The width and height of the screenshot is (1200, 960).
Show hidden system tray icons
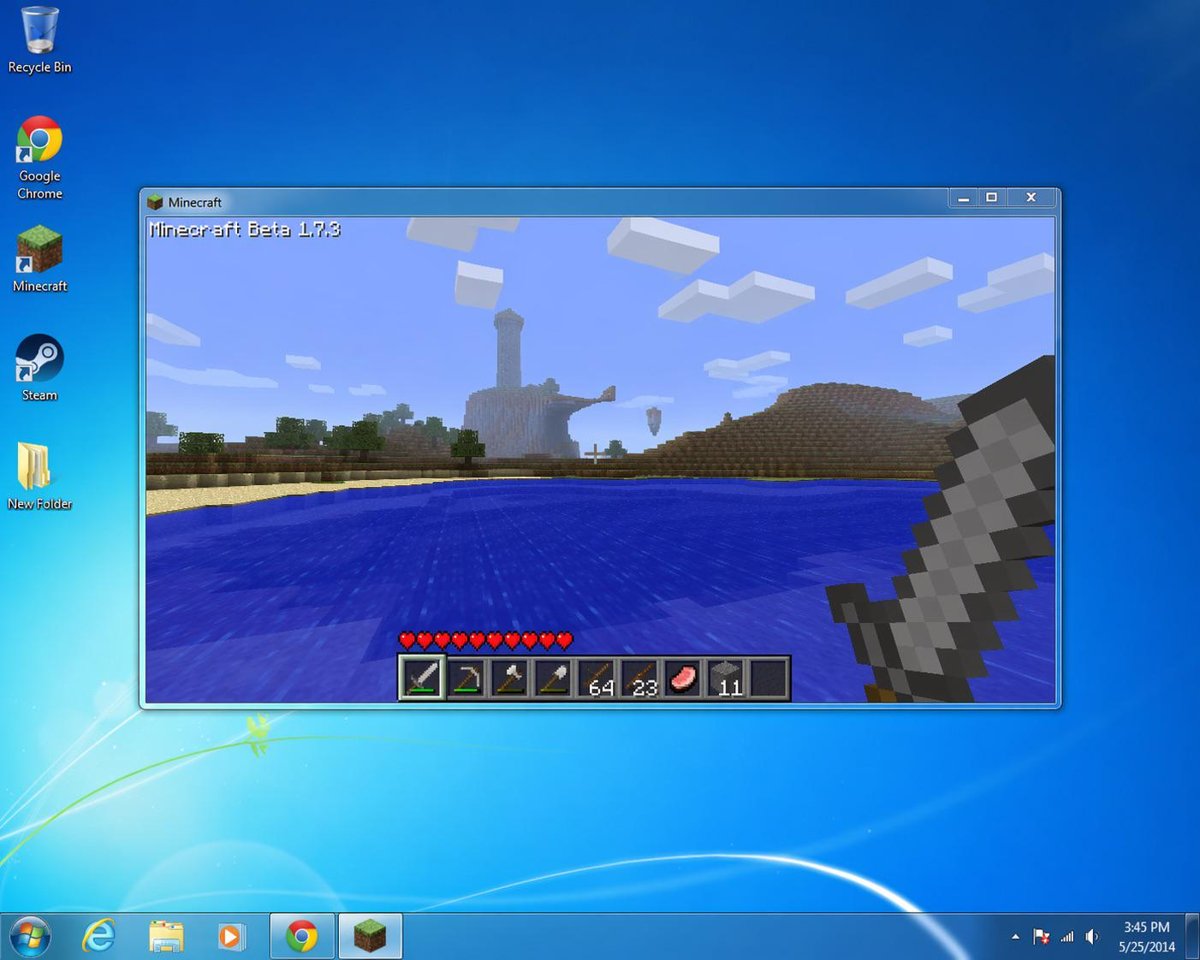pos(1016,937)
